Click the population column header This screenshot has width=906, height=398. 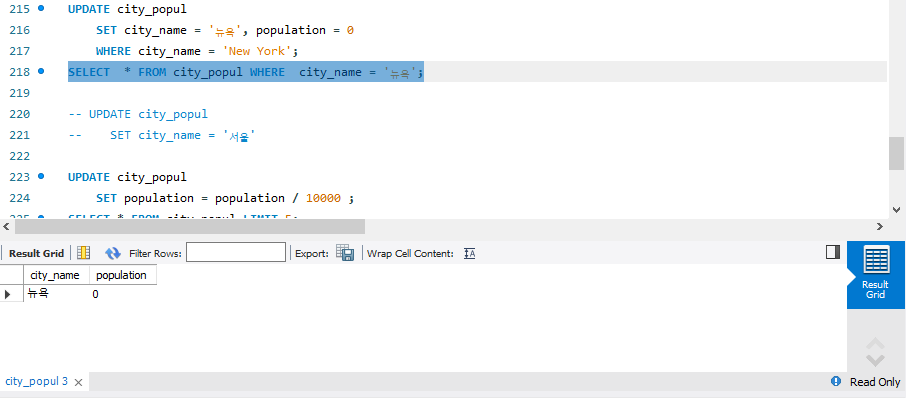[x=121, y=275]
